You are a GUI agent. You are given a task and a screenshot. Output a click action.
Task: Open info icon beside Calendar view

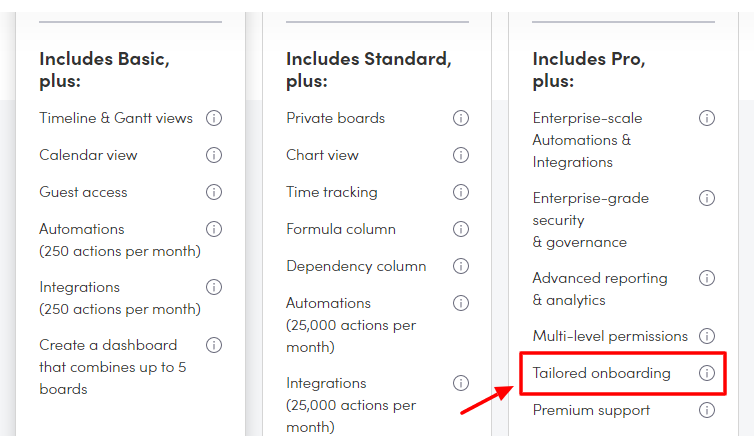pyautogui.click(x=213, y=155)
